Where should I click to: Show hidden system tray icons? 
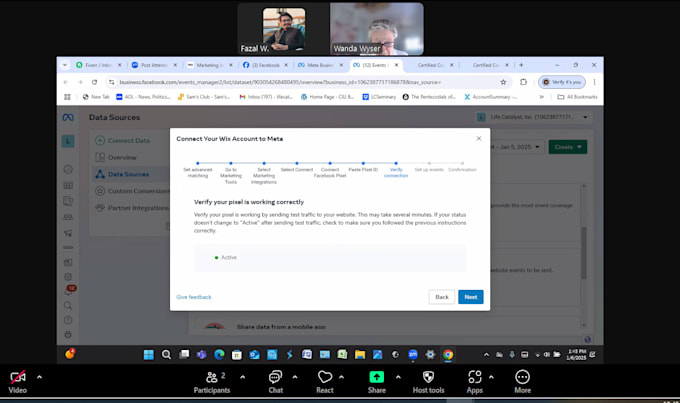pyautogui.click(x=487, y=355)
